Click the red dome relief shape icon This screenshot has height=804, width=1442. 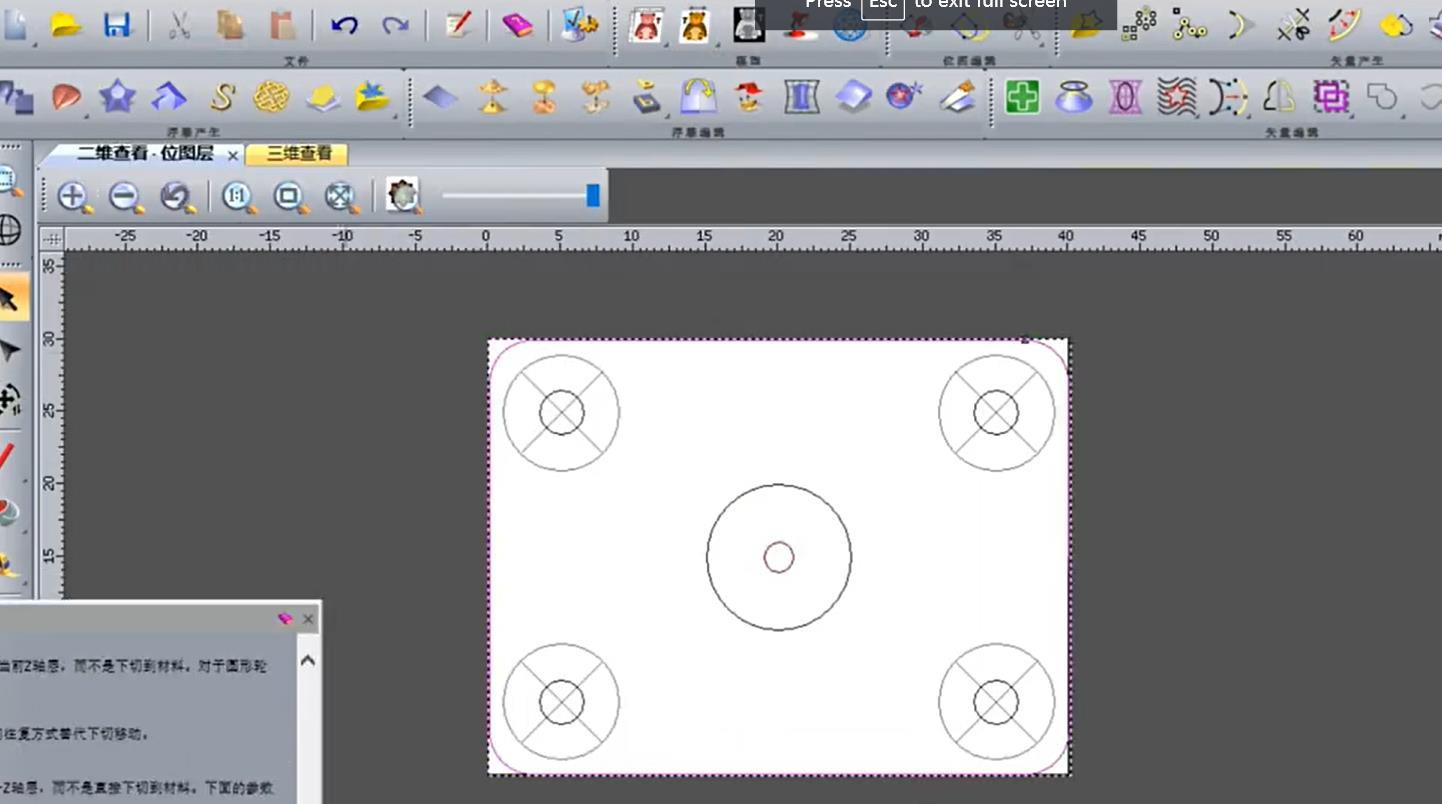pos(66,97)
